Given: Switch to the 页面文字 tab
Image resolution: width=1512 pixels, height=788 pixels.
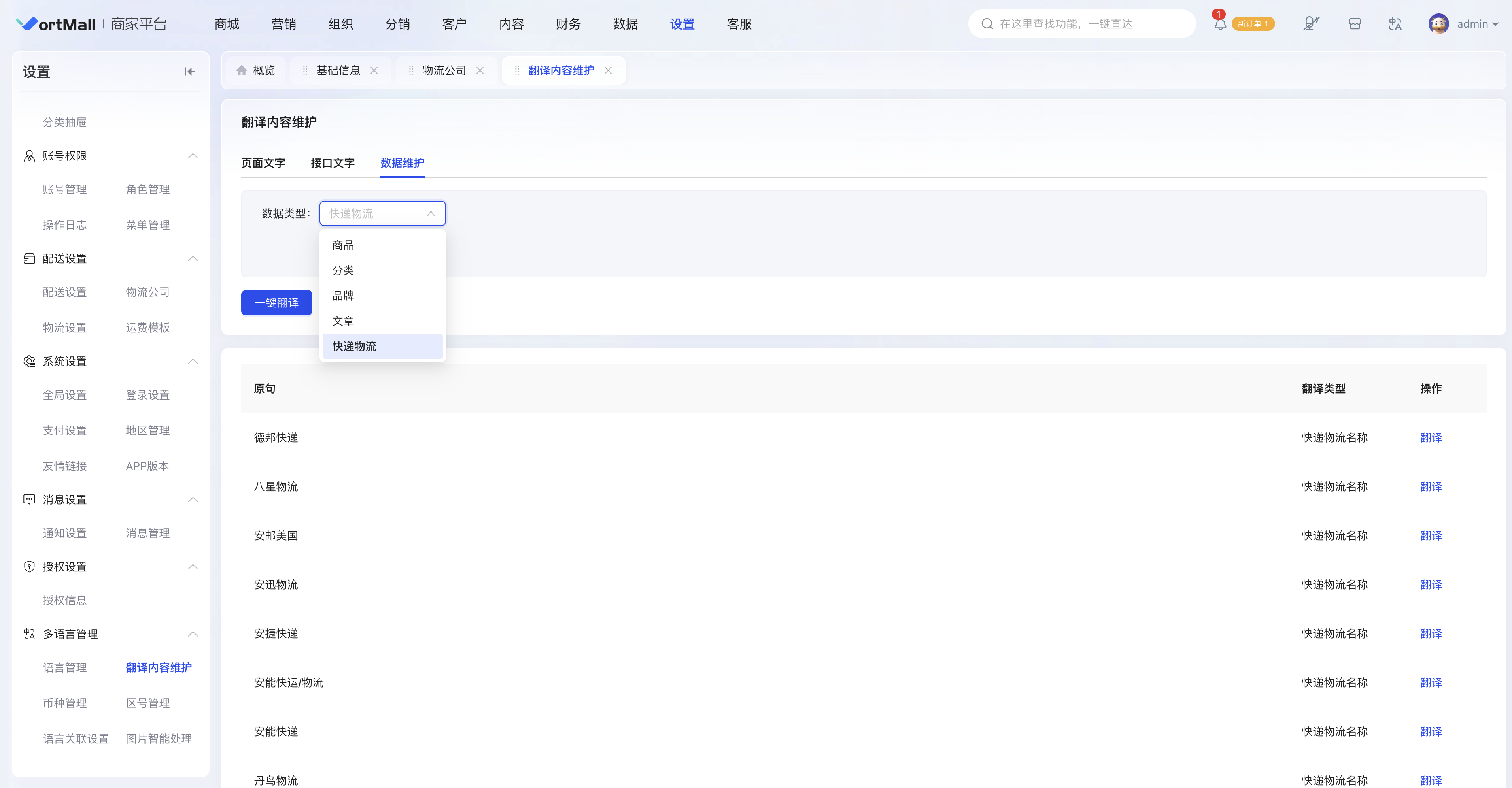Looking at the screenshot, I should click(x=263, y=163).
